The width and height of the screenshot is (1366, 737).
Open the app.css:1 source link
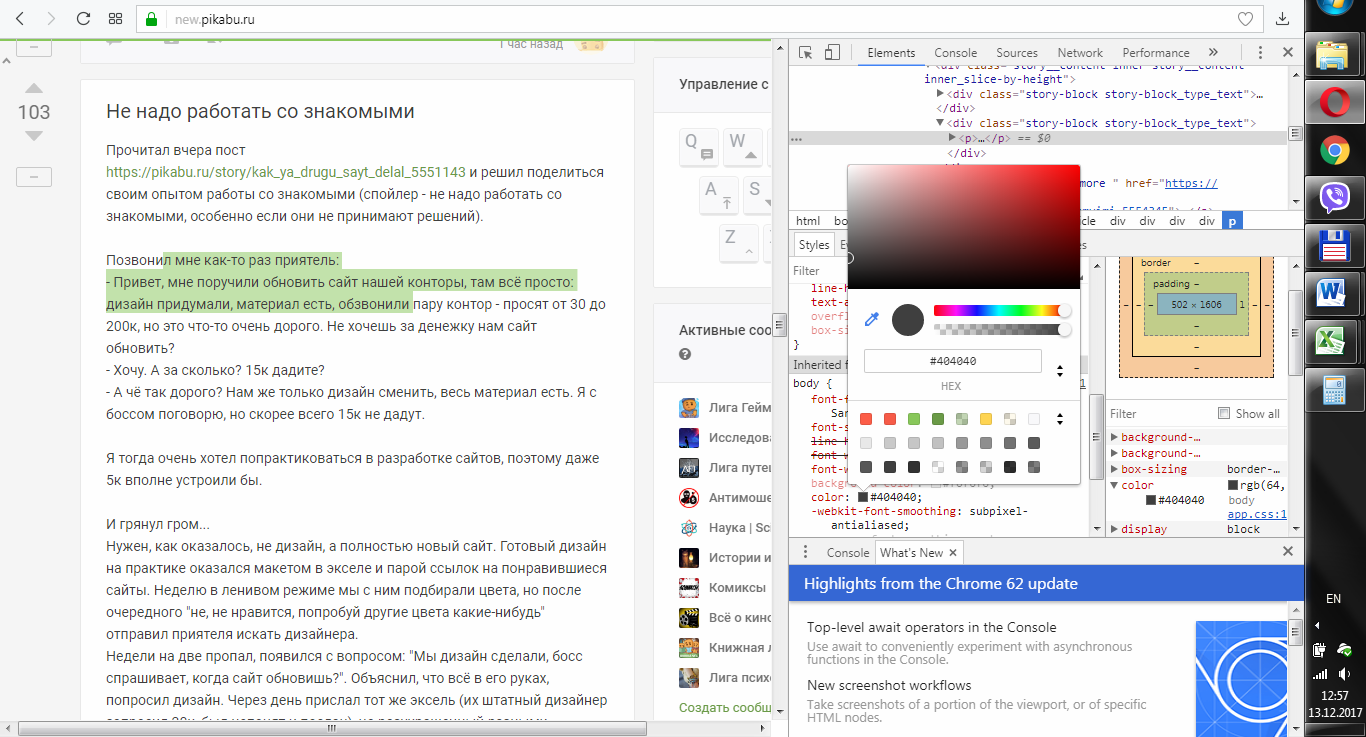[x=1256, y=515]
